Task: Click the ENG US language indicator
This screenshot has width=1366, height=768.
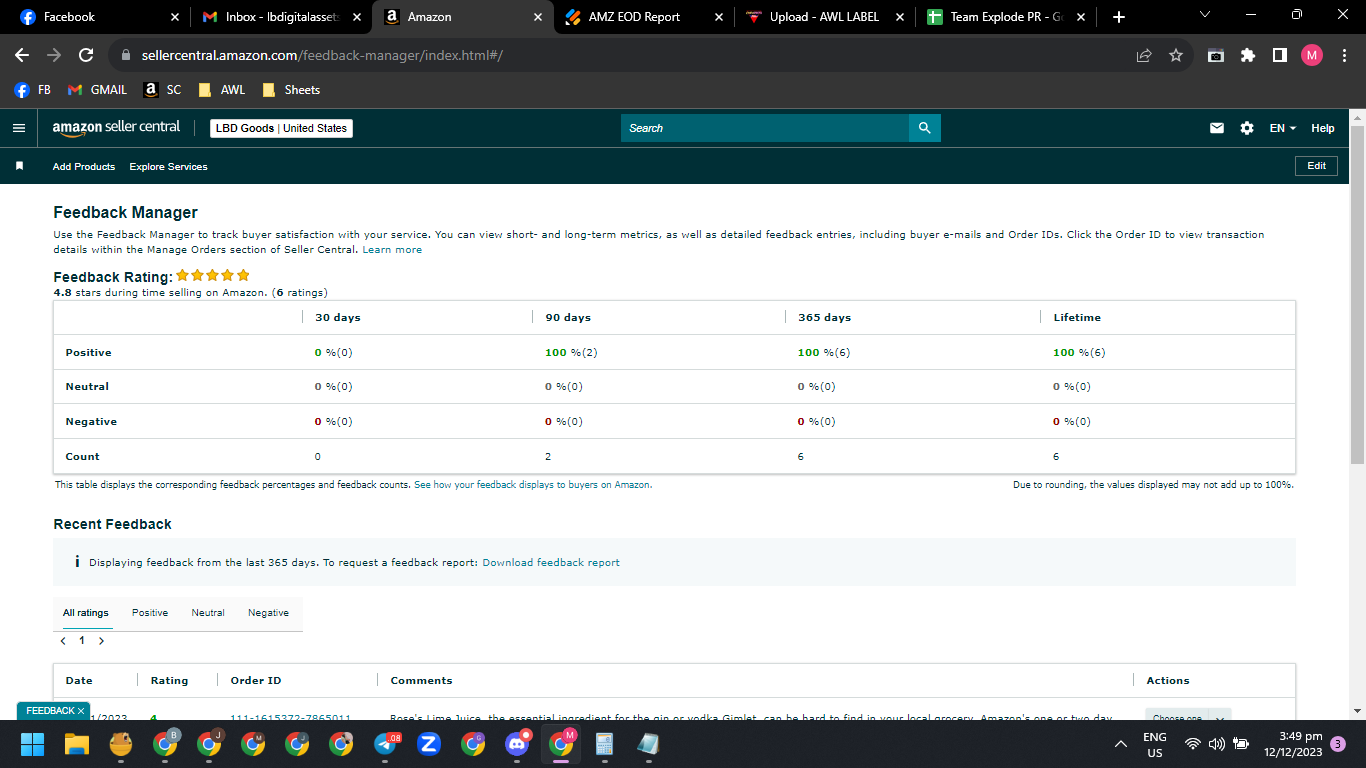Action: 1155,744
